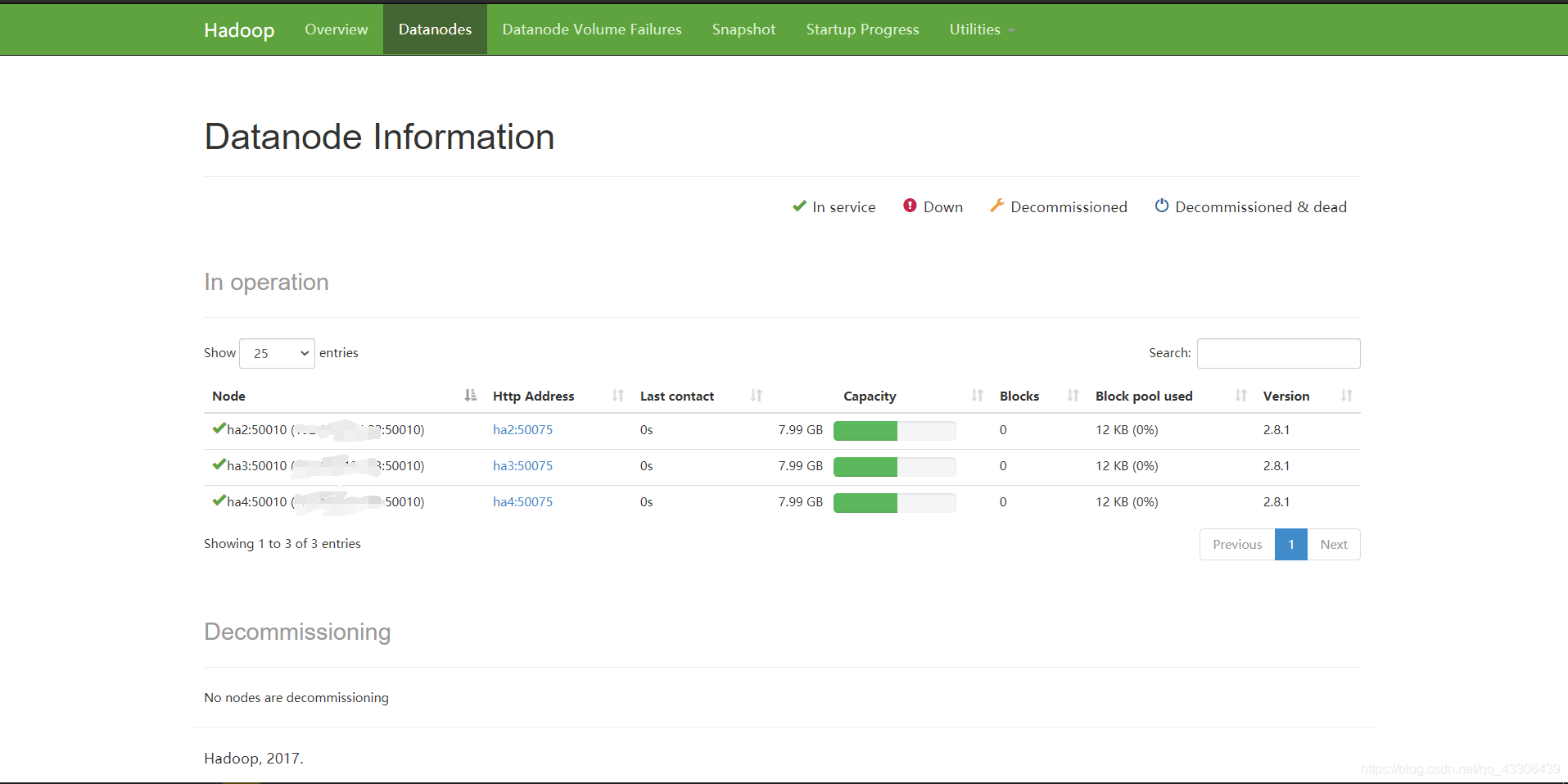This screenshot has width=1568, height=784.
Task: Select the Datanodes tab
Action: [435, 29]
